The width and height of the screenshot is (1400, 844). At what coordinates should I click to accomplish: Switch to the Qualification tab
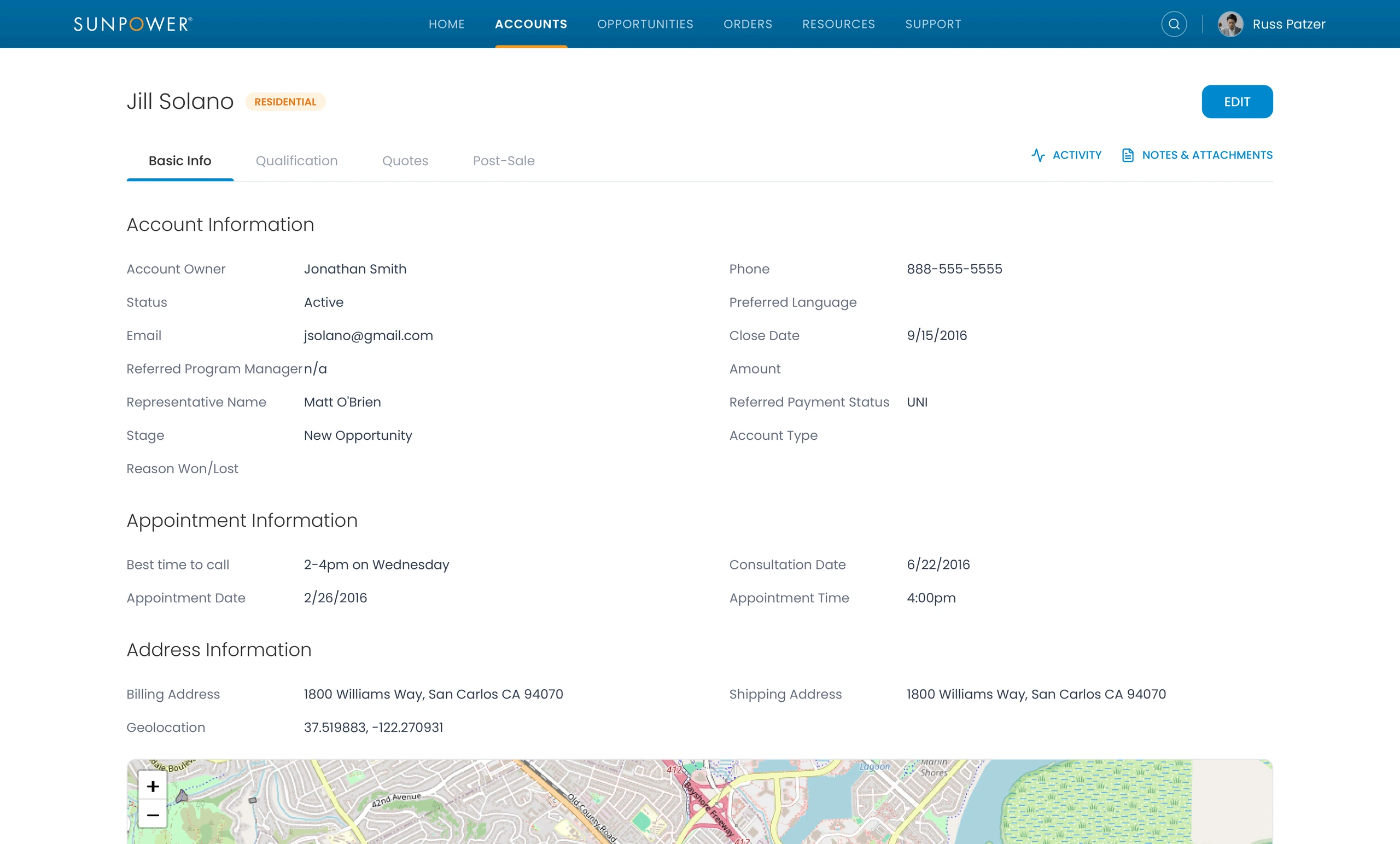296,161
